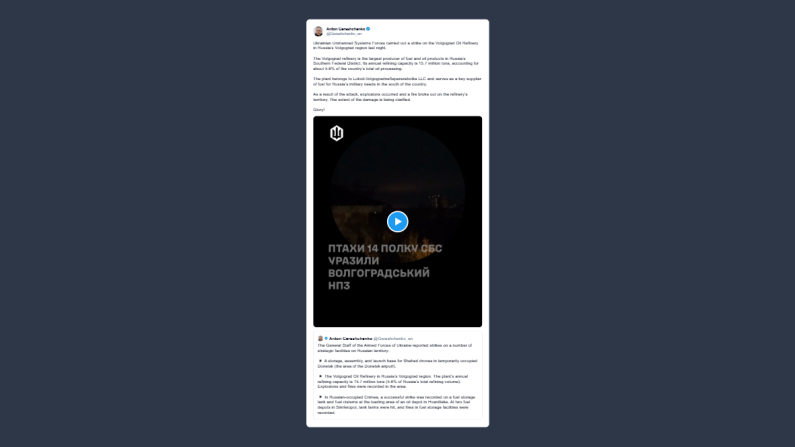
Task: Open the @Gerashchenko_en handle under author name
Action: point(344,34)
